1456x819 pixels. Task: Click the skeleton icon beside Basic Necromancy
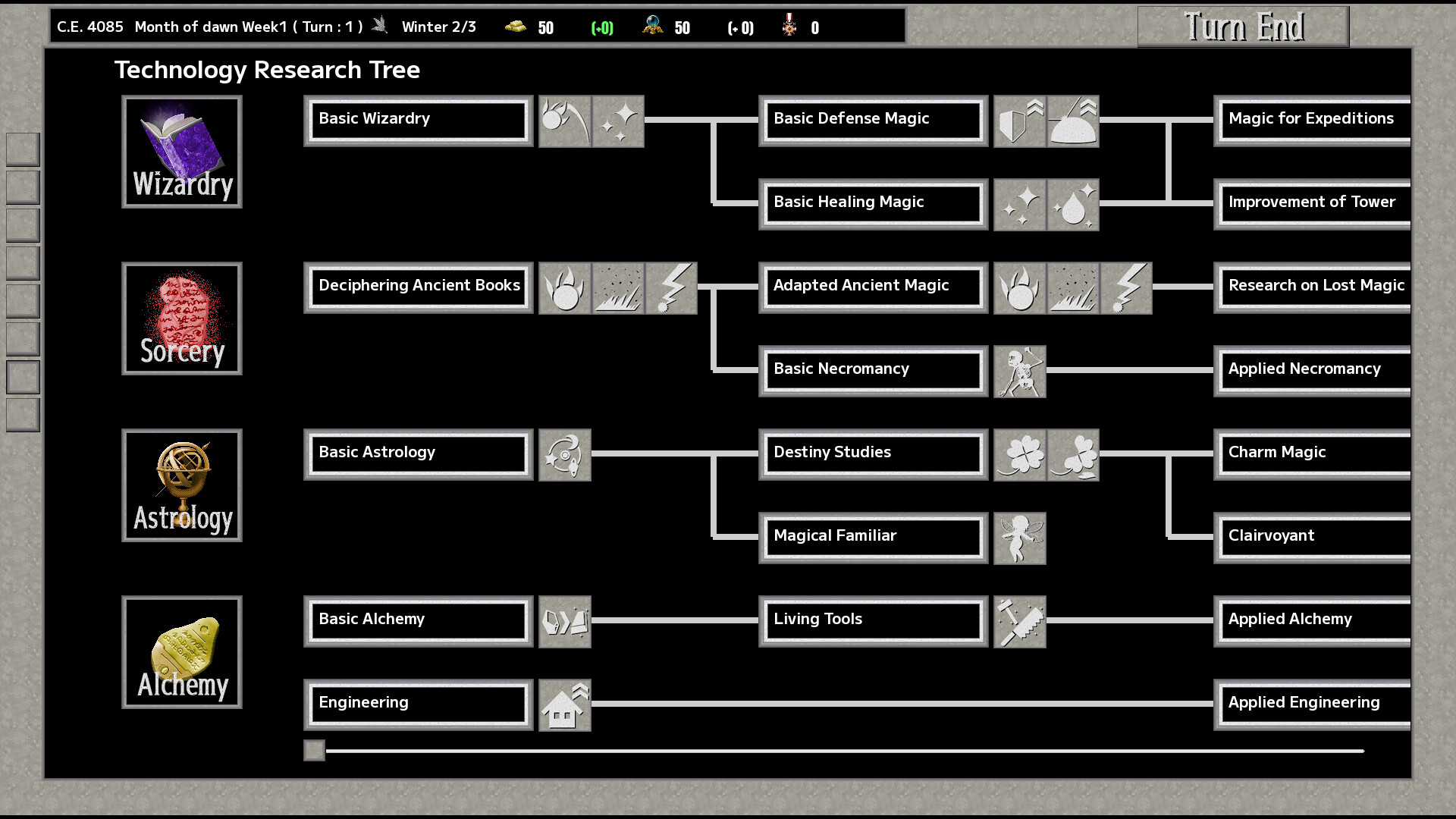click(1020, 372)
